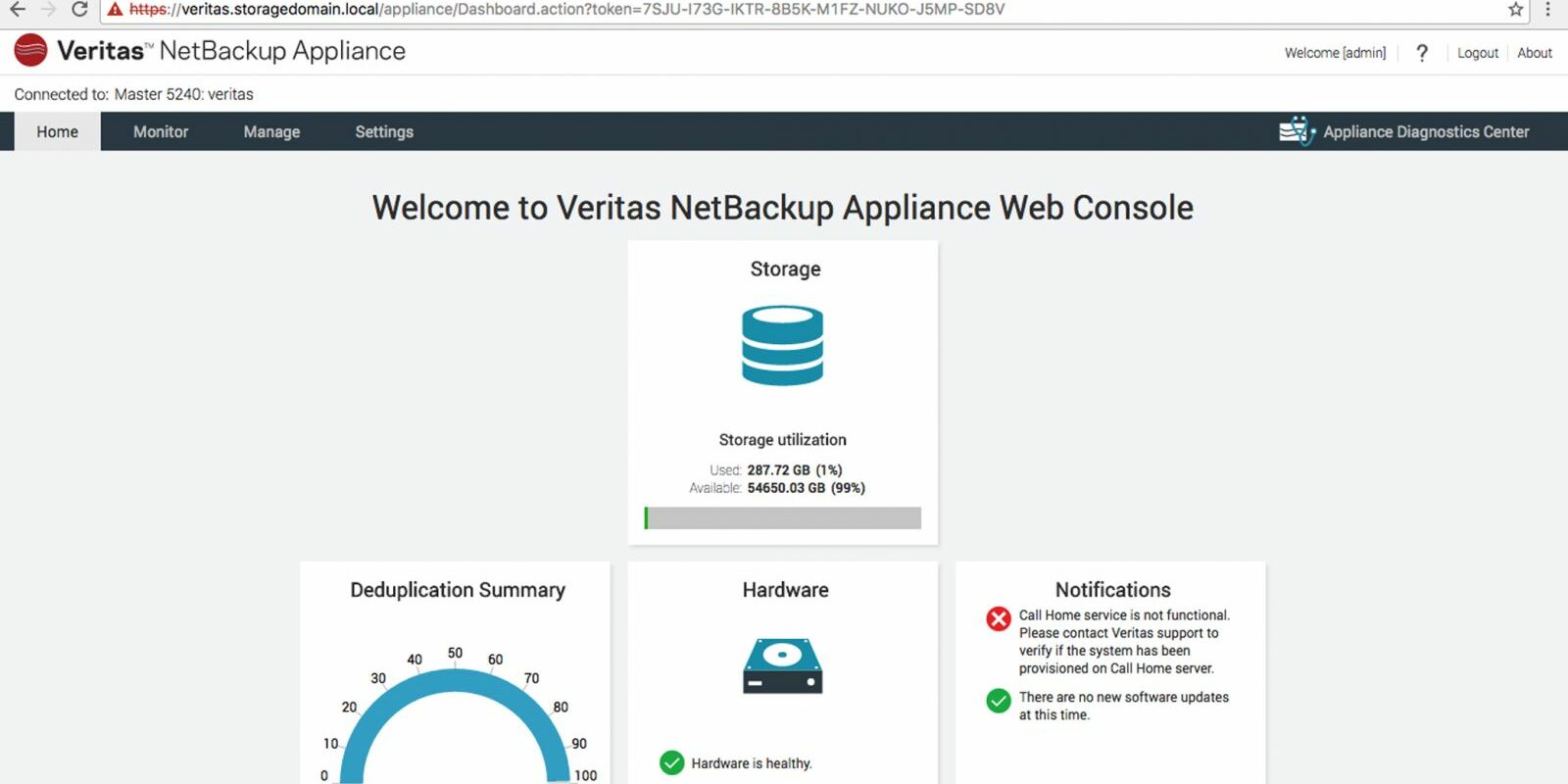Click the About link

1535,53
